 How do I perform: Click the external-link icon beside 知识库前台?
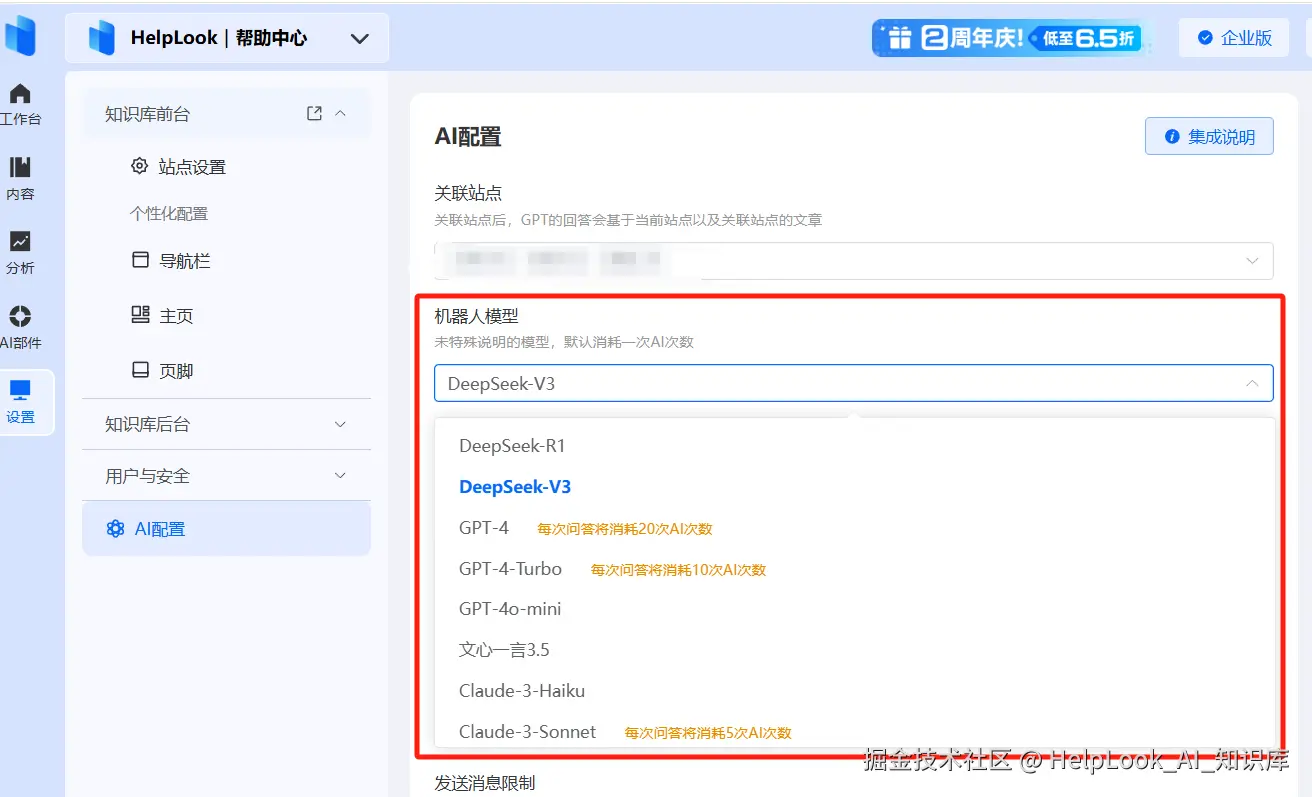click(314, 114)
